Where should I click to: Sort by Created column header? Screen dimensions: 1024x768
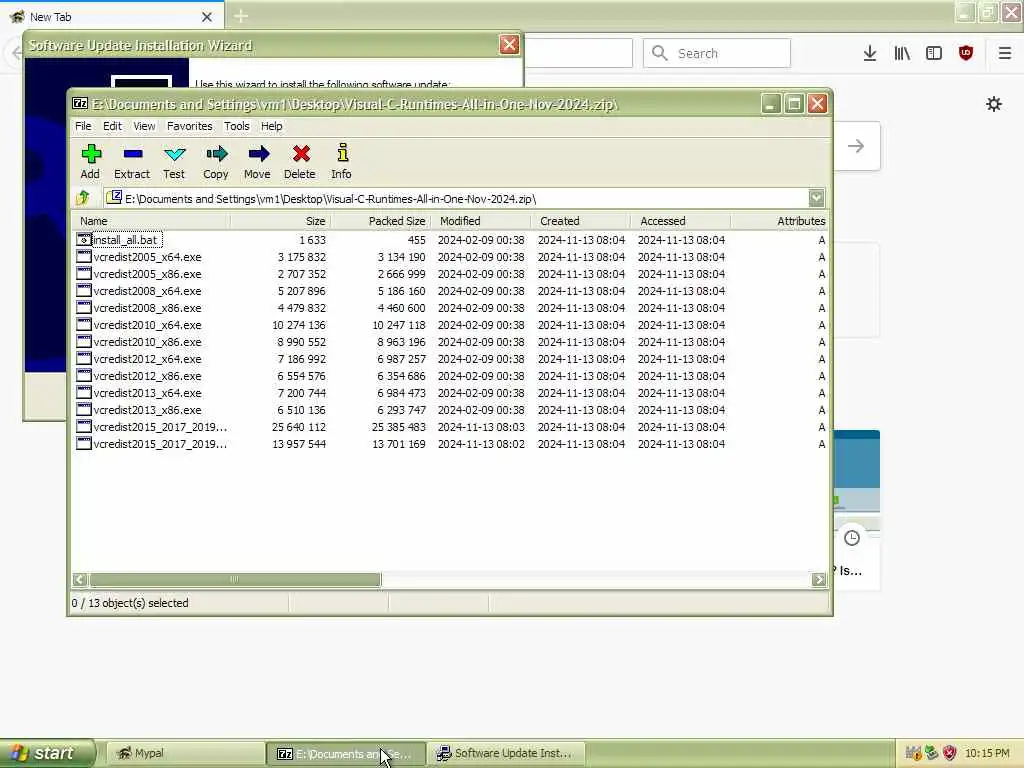[x=581, y=221]
